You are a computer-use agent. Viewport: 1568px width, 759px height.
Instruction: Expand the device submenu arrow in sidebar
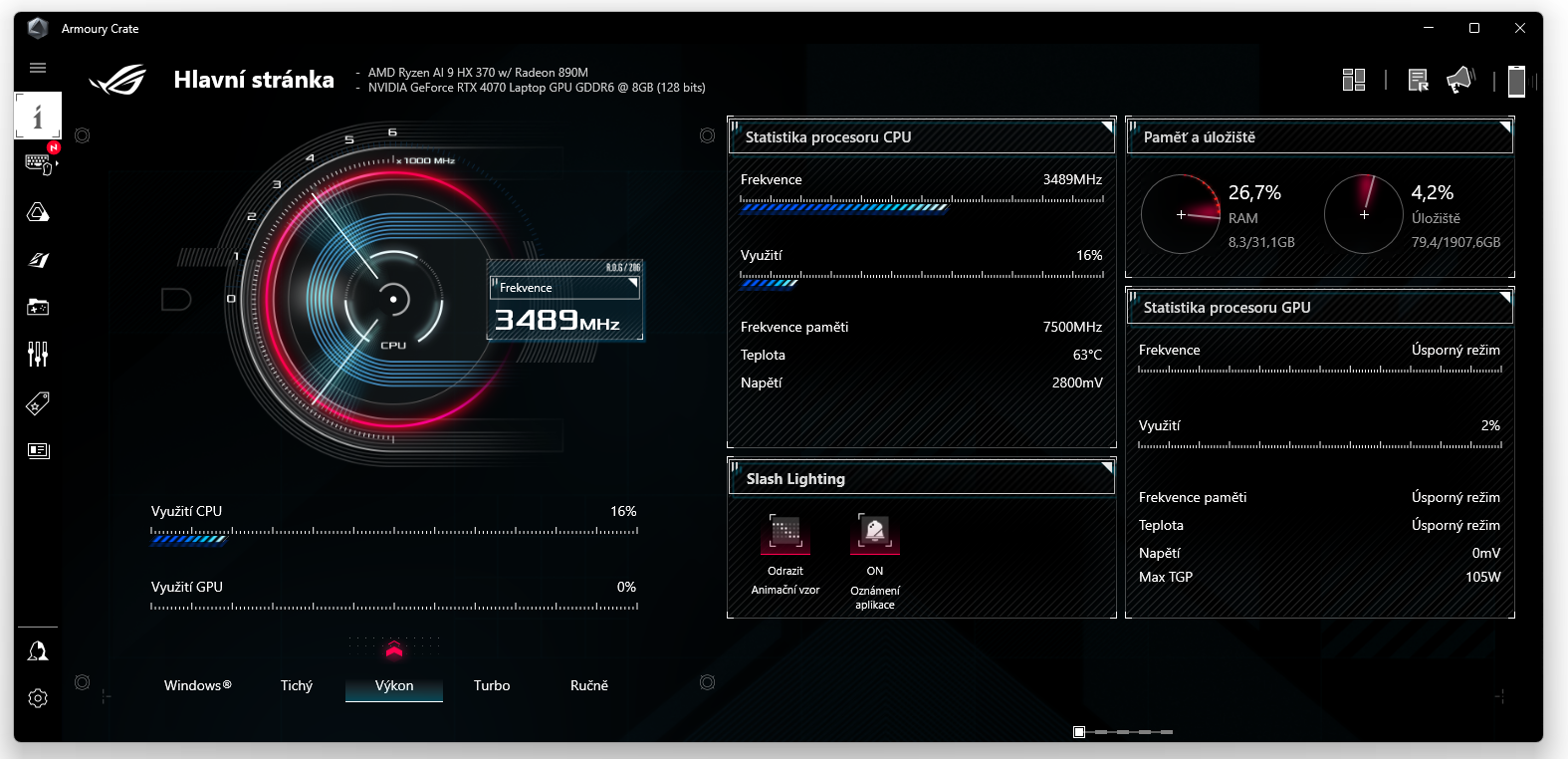pos(57,163)
